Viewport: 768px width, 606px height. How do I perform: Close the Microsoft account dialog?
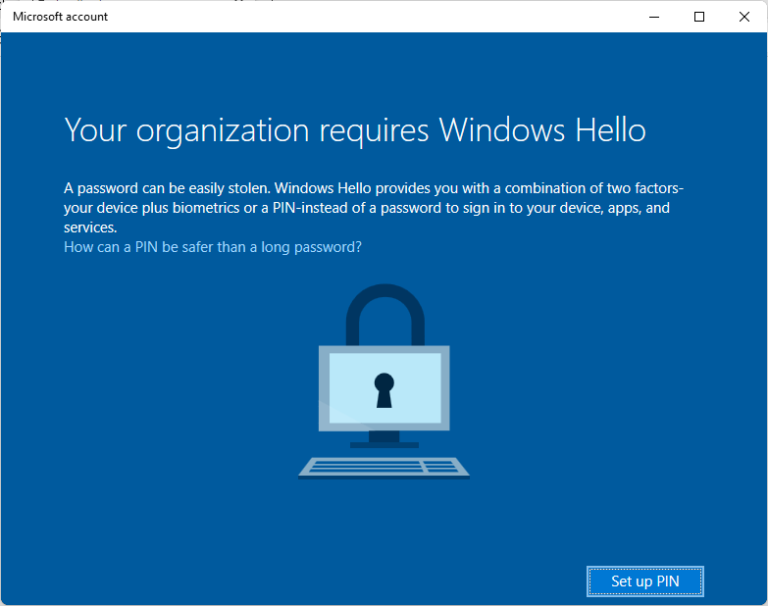click(744, 16)
